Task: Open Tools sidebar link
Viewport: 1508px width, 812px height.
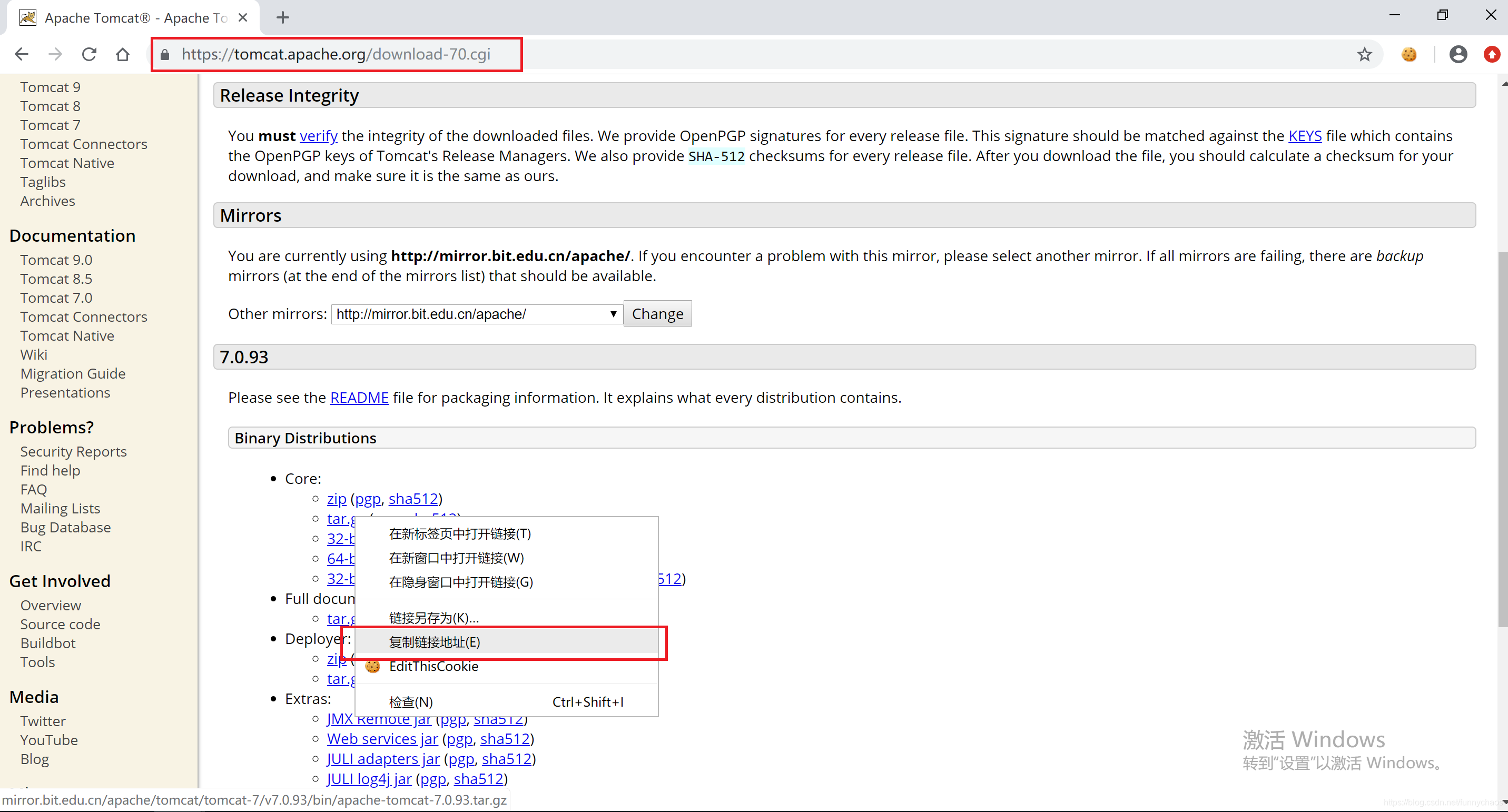Action: 37,662
